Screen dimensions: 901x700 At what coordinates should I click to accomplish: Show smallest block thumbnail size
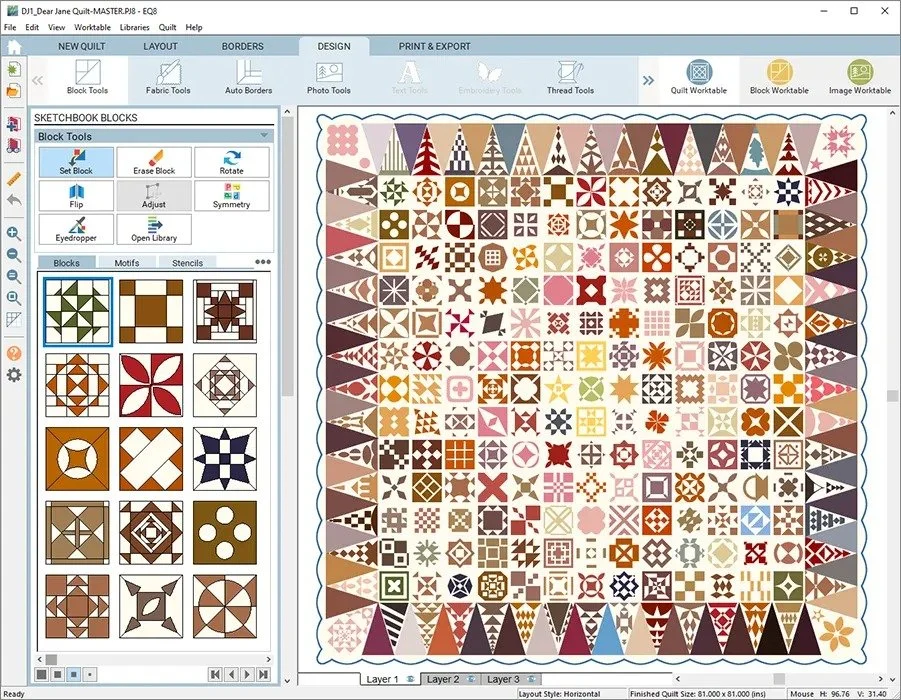click(x=90, y=674)
